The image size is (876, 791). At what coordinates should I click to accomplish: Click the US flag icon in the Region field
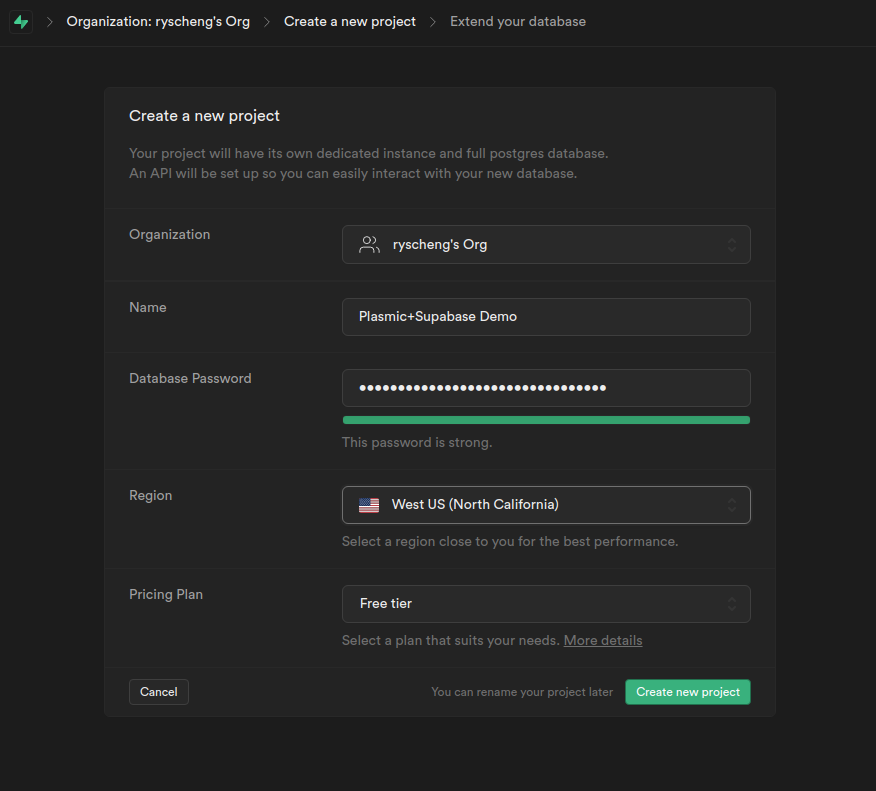point(369,505)
